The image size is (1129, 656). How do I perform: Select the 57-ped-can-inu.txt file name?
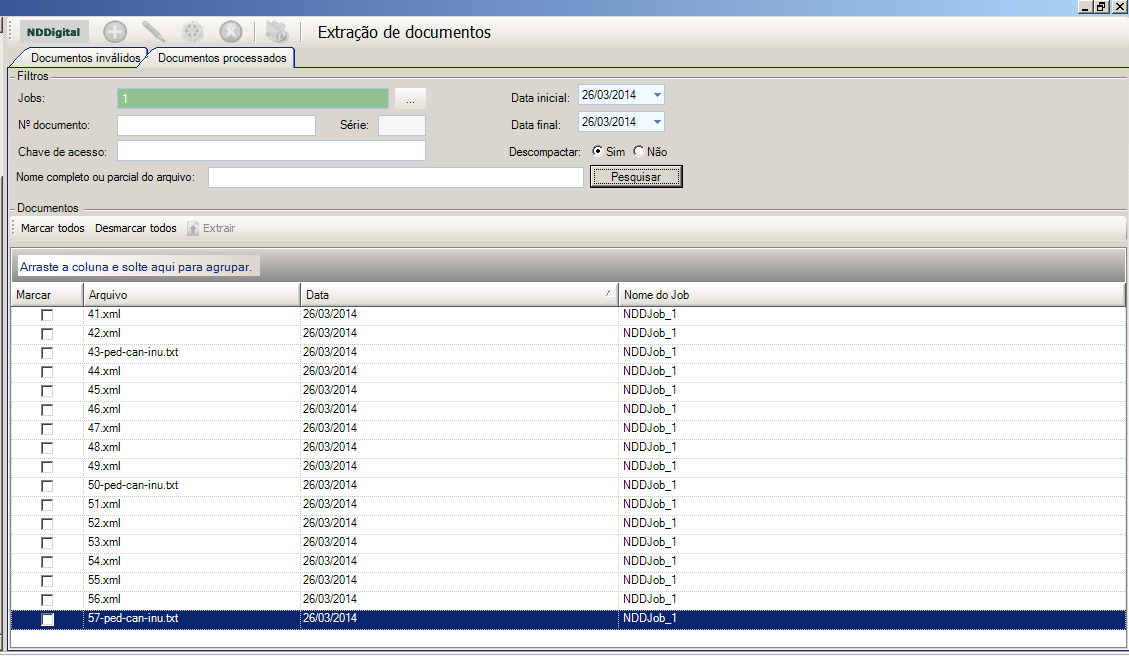click(x=133, y=618)
